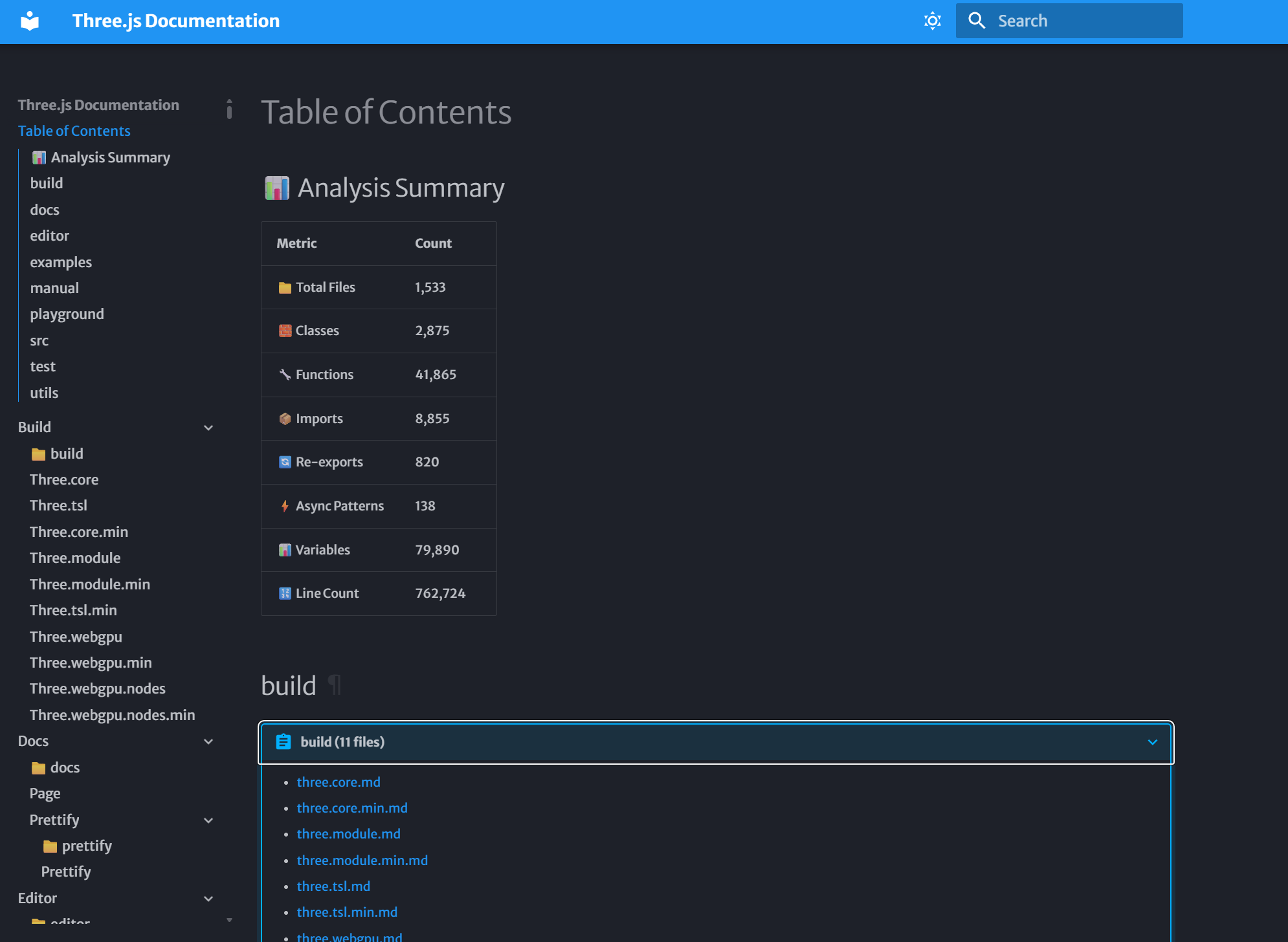
Task: Open Three.tsl.min page in sidebar
Action: coord(73,611)
